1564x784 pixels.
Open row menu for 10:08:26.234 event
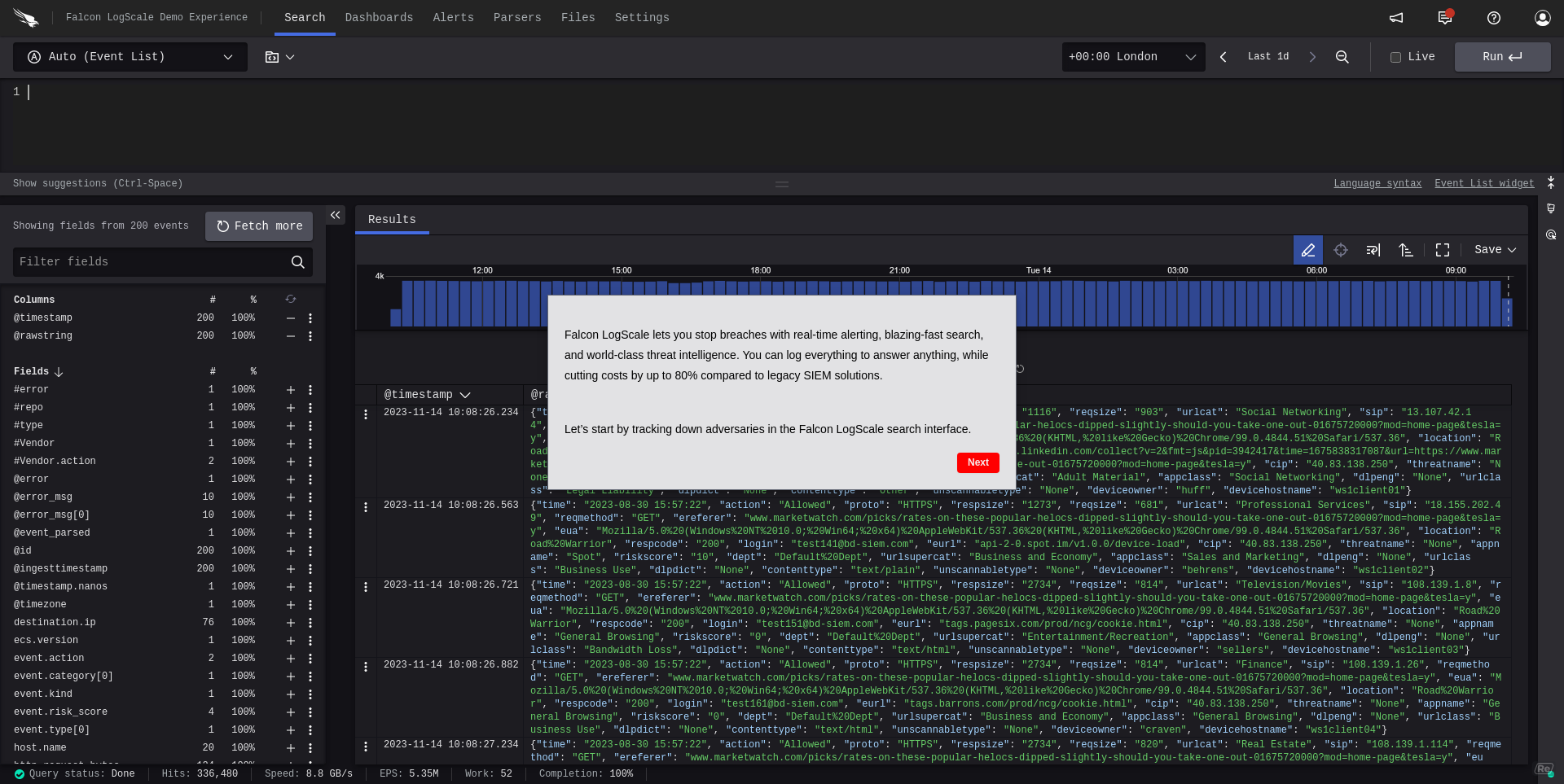[x=366, y=414]
